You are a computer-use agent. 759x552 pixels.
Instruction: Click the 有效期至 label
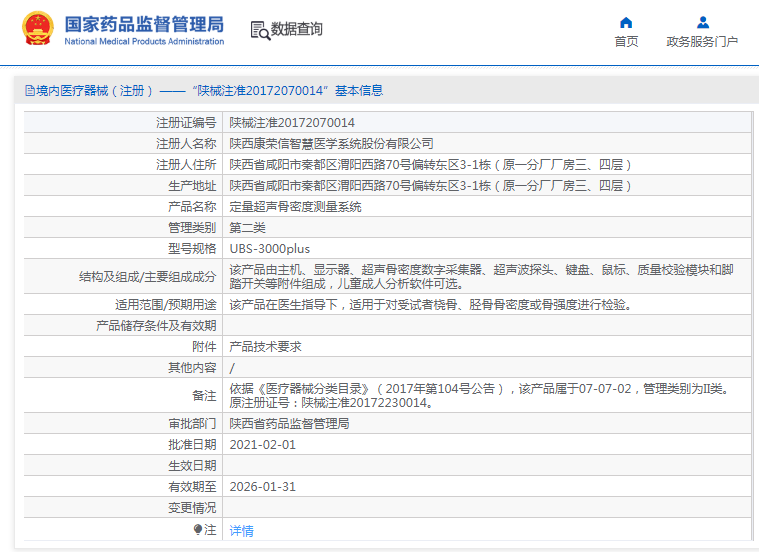pyautogui.click(x=192, y=487)
